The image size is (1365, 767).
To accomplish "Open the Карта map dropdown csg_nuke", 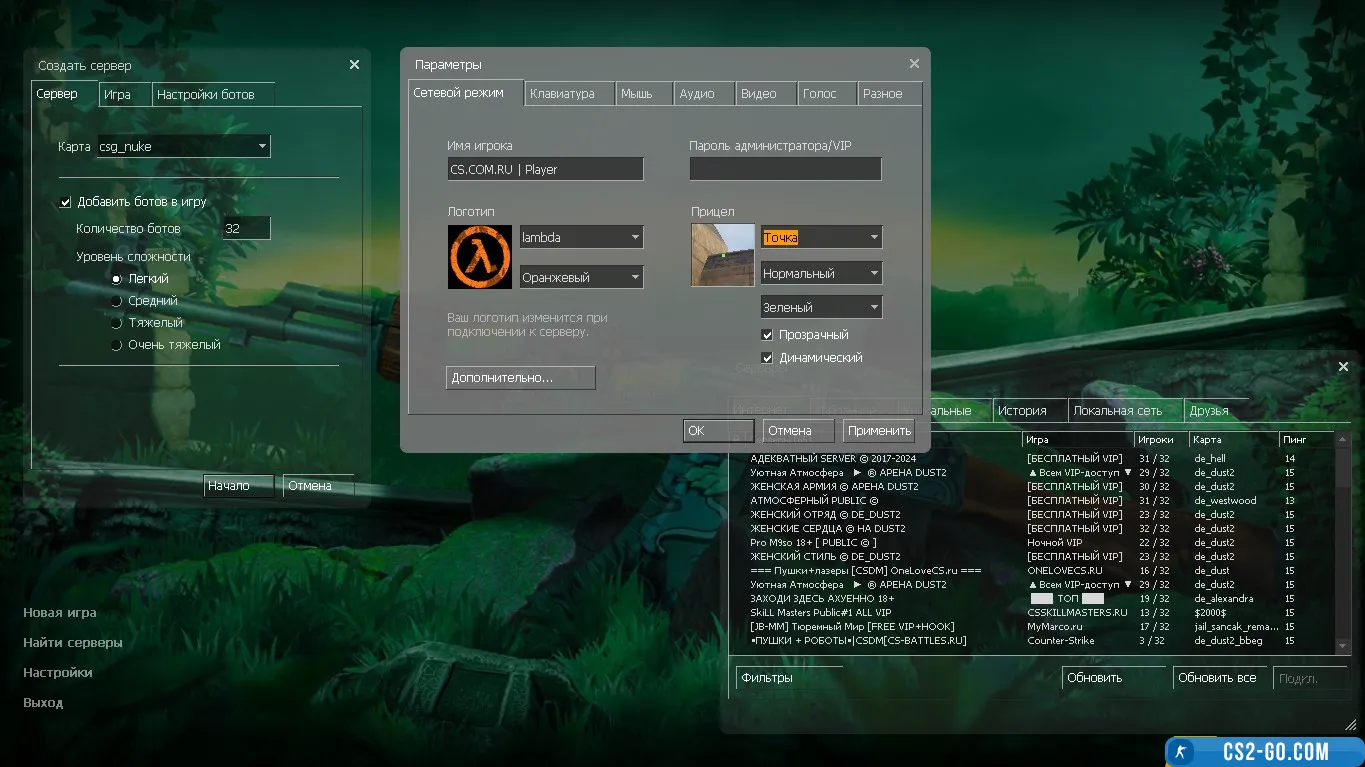I will pyautogui.click(x=183, y=147).
